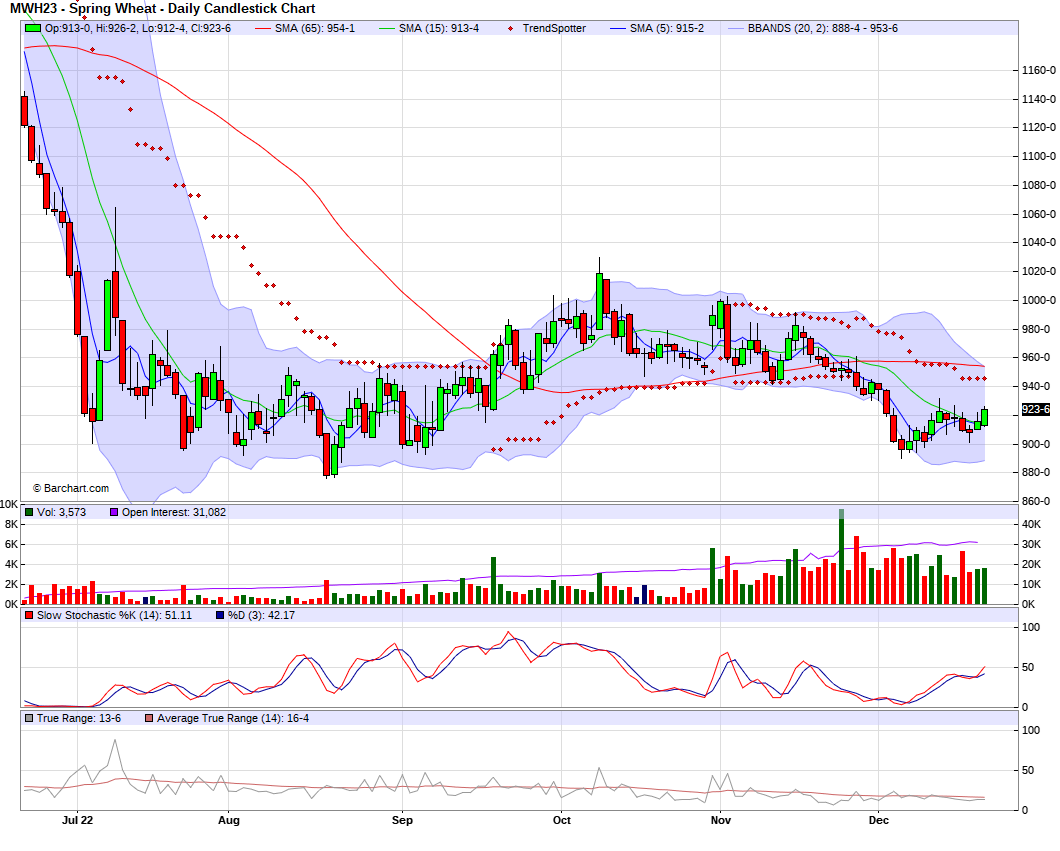Click the "Dec" date axis label
Screen dimensions: 1060x851
click(x=879, y=820)
